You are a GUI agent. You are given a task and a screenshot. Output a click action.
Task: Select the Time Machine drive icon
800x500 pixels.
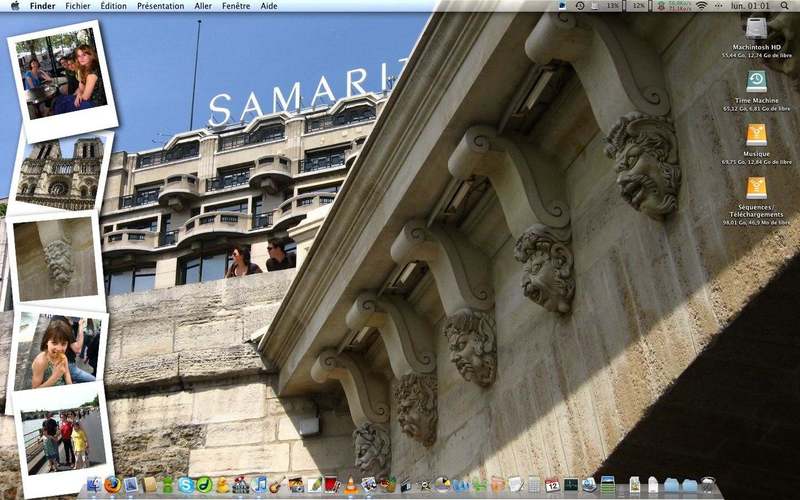756,82
